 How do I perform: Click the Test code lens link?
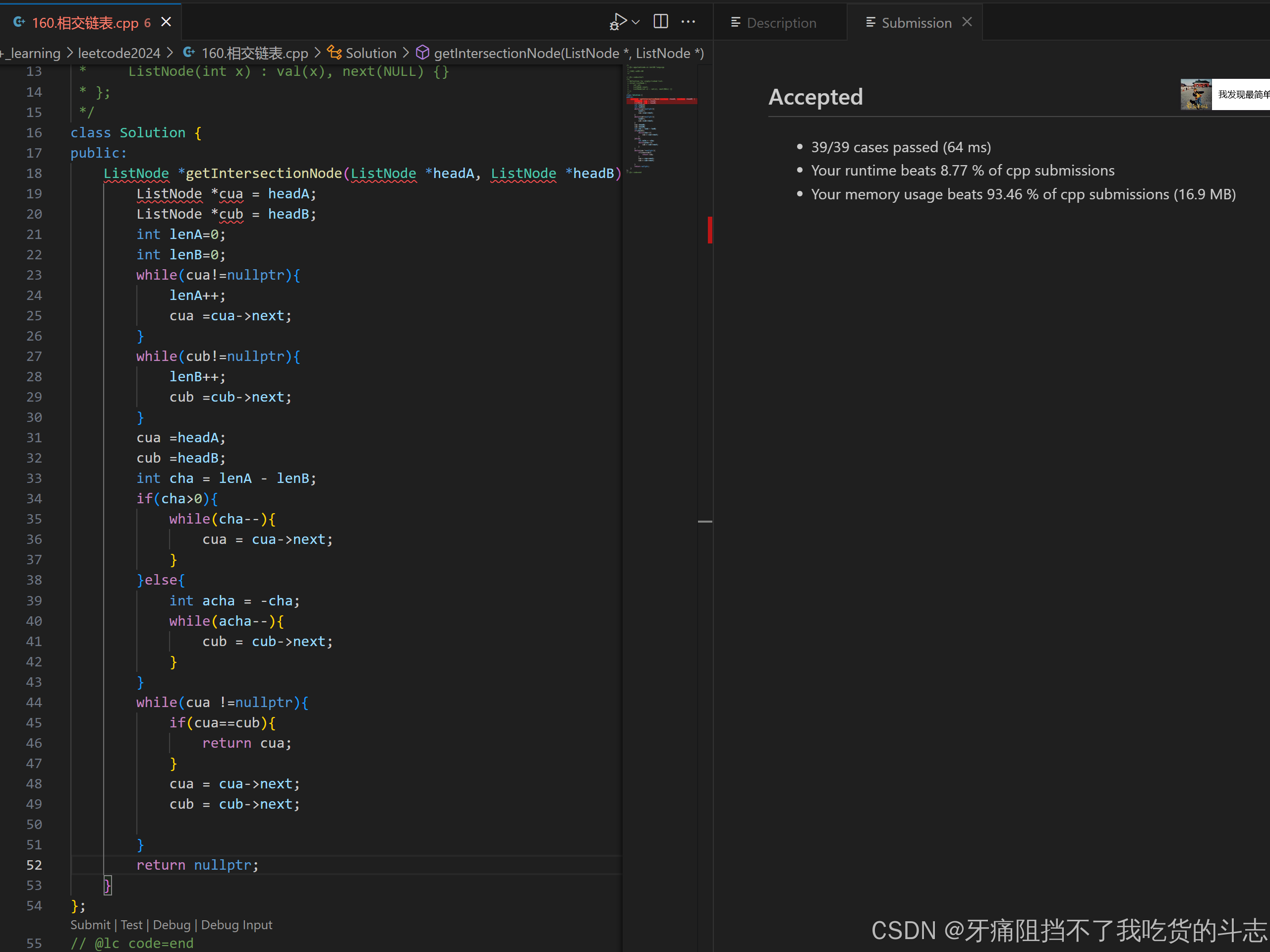point(131,925)
